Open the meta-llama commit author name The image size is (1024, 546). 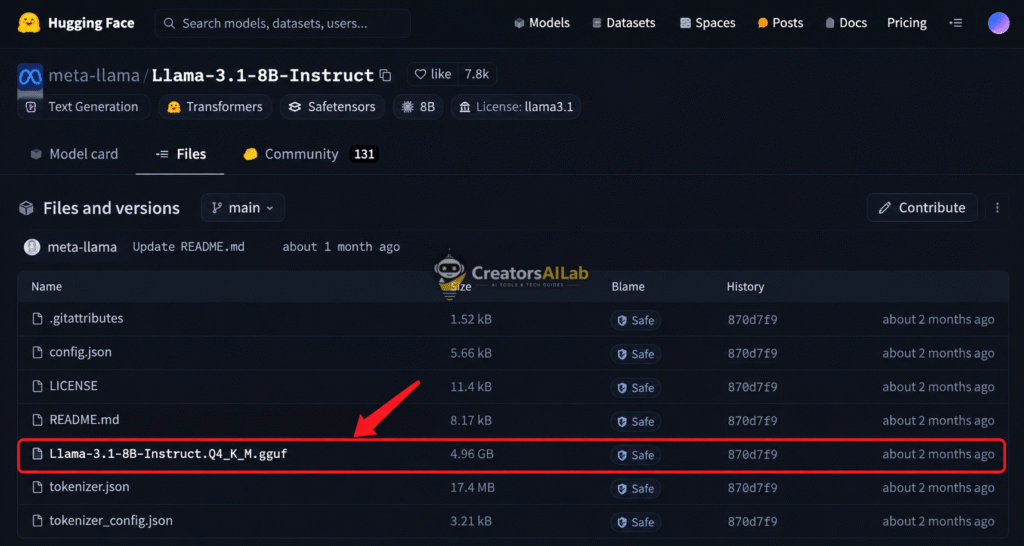(82, 247)
